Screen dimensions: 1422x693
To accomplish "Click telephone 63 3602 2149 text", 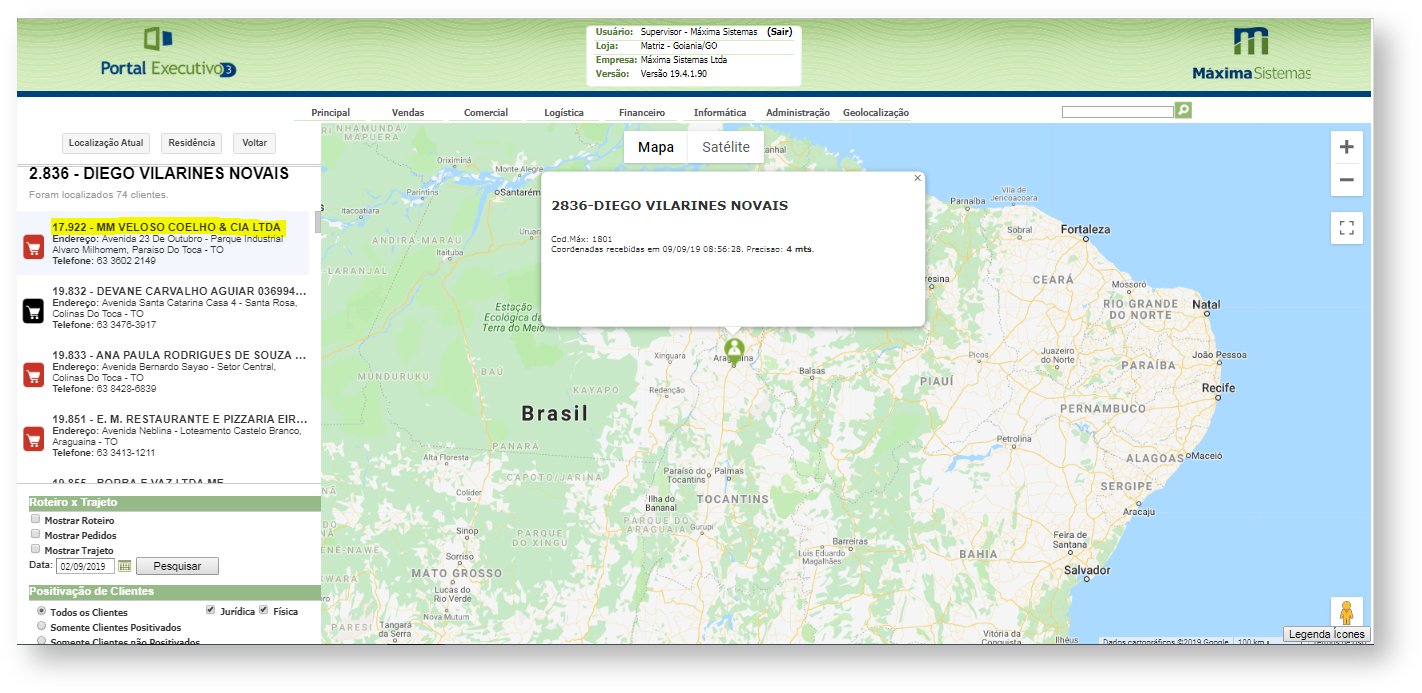I will 126,261.
